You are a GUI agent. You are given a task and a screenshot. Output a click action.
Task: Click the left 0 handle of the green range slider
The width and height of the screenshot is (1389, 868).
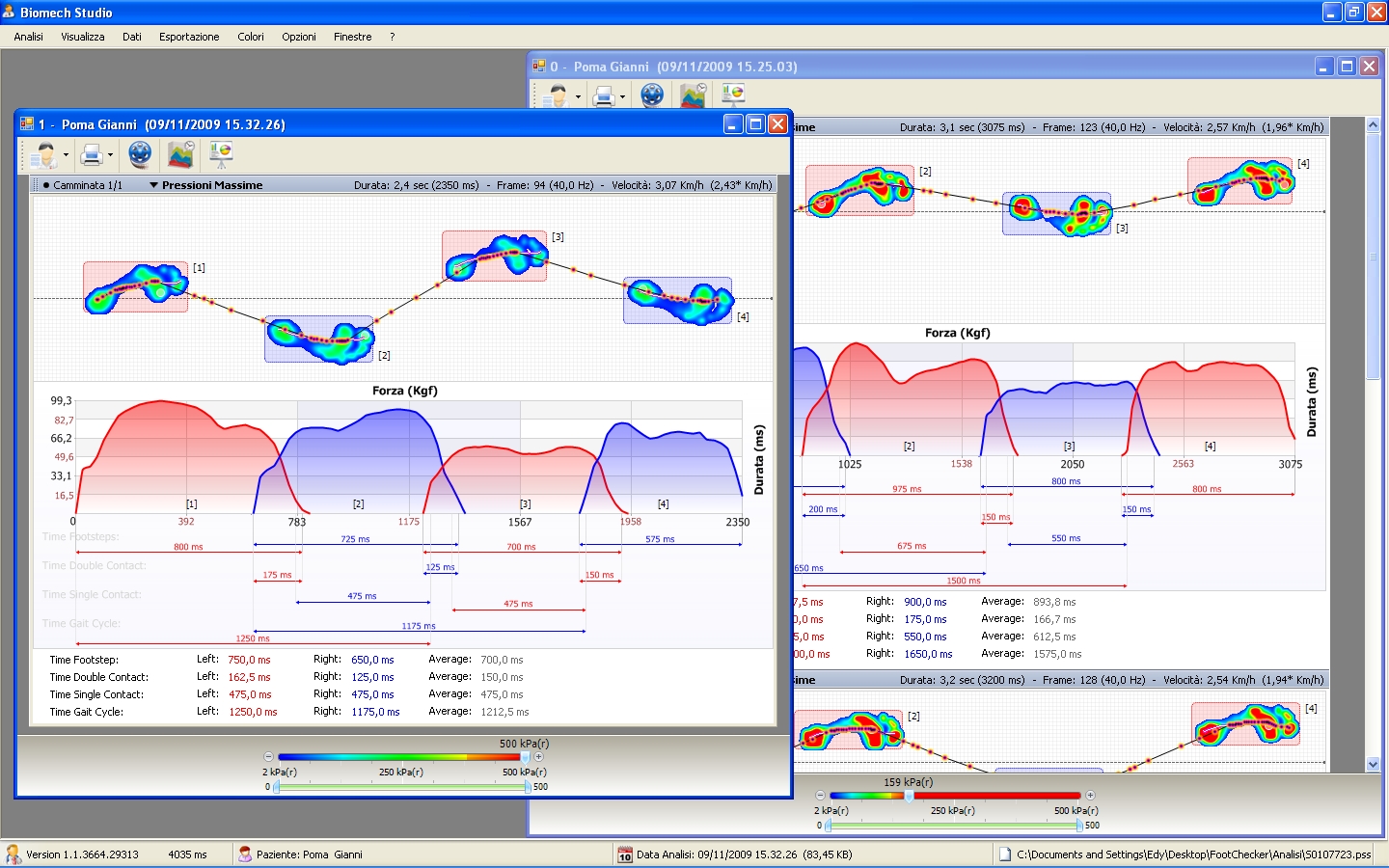coord(277,787)
